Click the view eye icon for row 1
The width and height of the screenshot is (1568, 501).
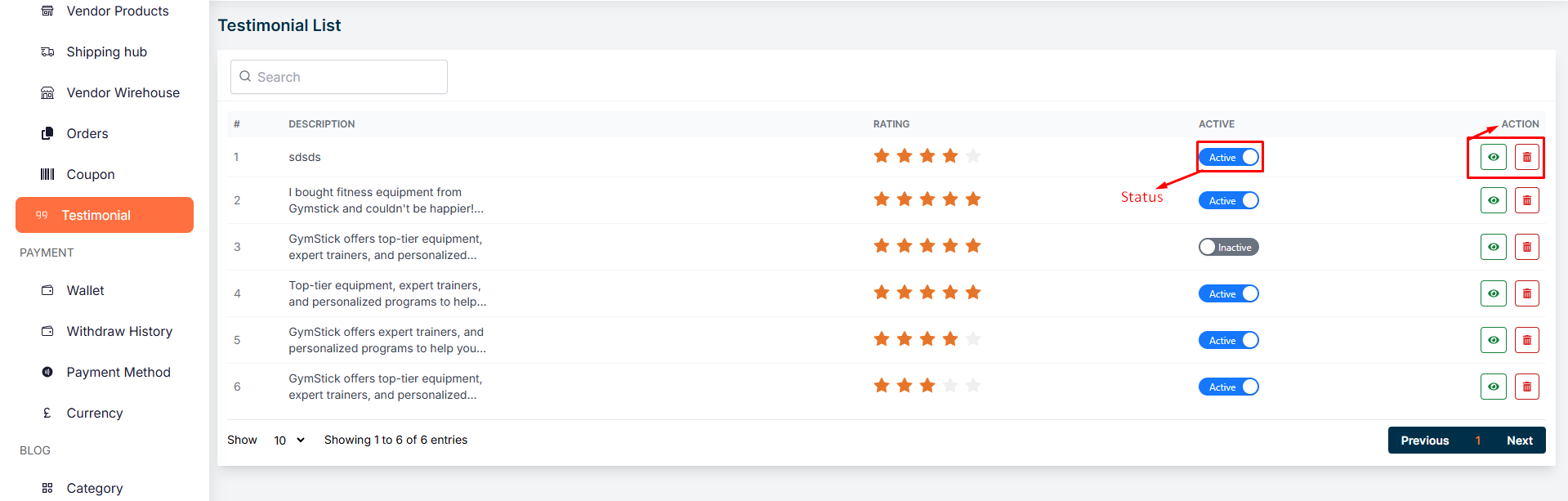point(1493,157)
